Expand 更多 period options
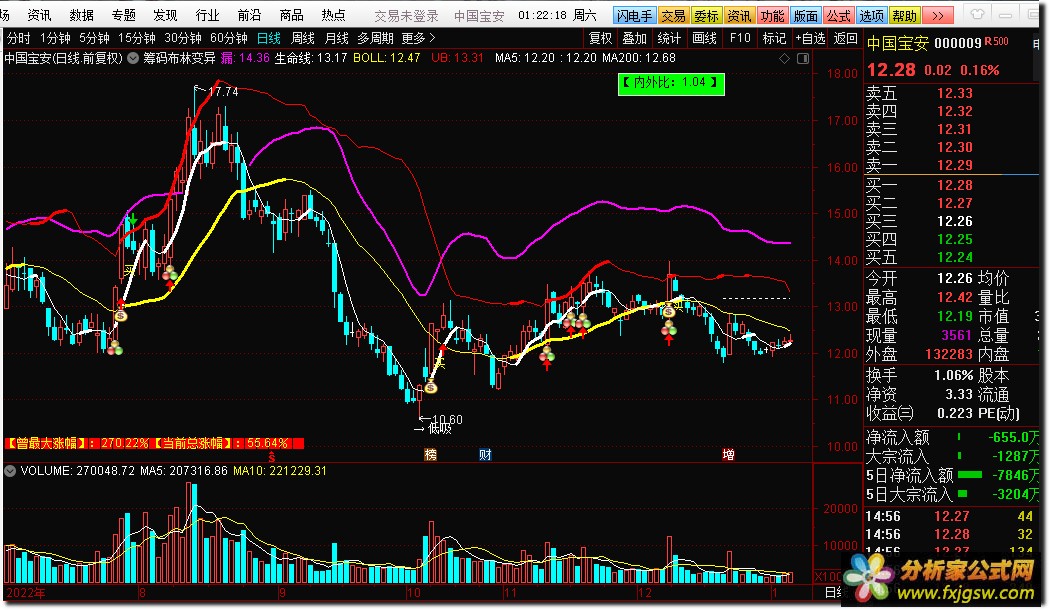The width and height of the screenshot is (1051, 610). point(418,38)
